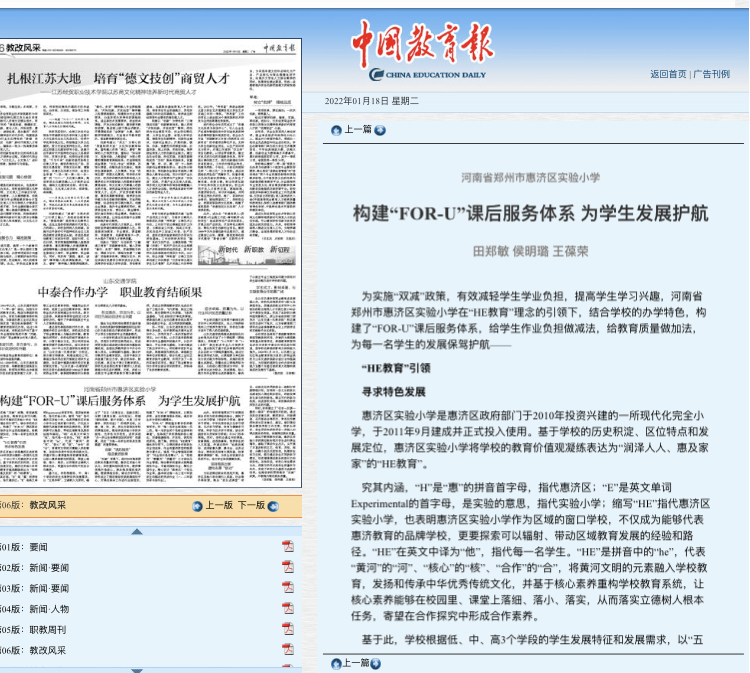The height and width of the screenshot is (673, 750).
Task: Click the round arrow icon before 上一版
Action: [197, 506]
